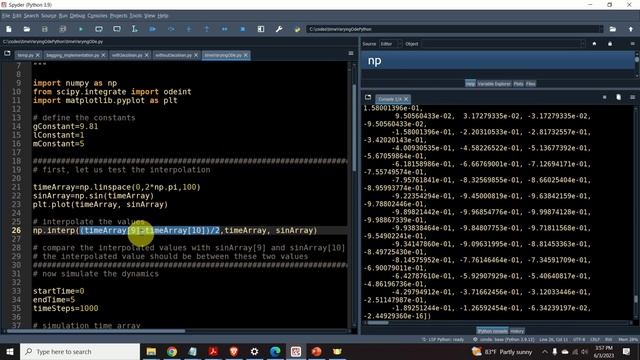
Task: Browse console tabs with the tab-list icon
Action: (368, 97)
